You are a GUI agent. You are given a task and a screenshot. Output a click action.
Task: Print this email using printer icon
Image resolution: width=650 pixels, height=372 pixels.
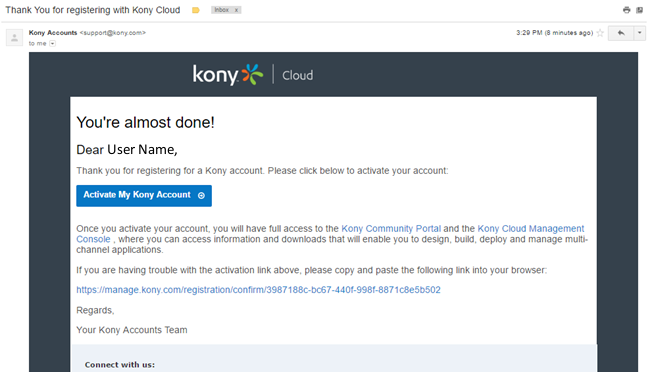626,10
